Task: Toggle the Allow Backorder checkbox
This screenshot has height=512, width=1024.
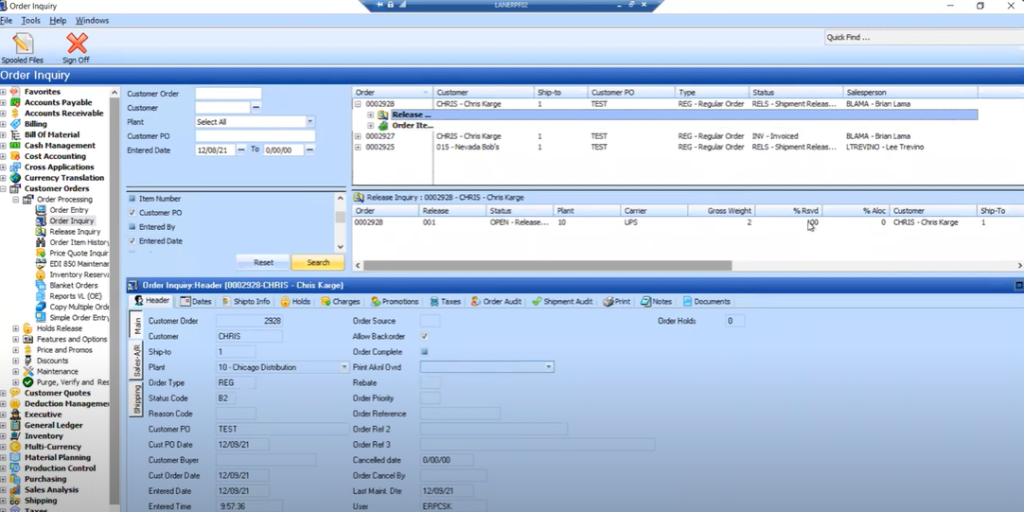Action: [424, 336]
